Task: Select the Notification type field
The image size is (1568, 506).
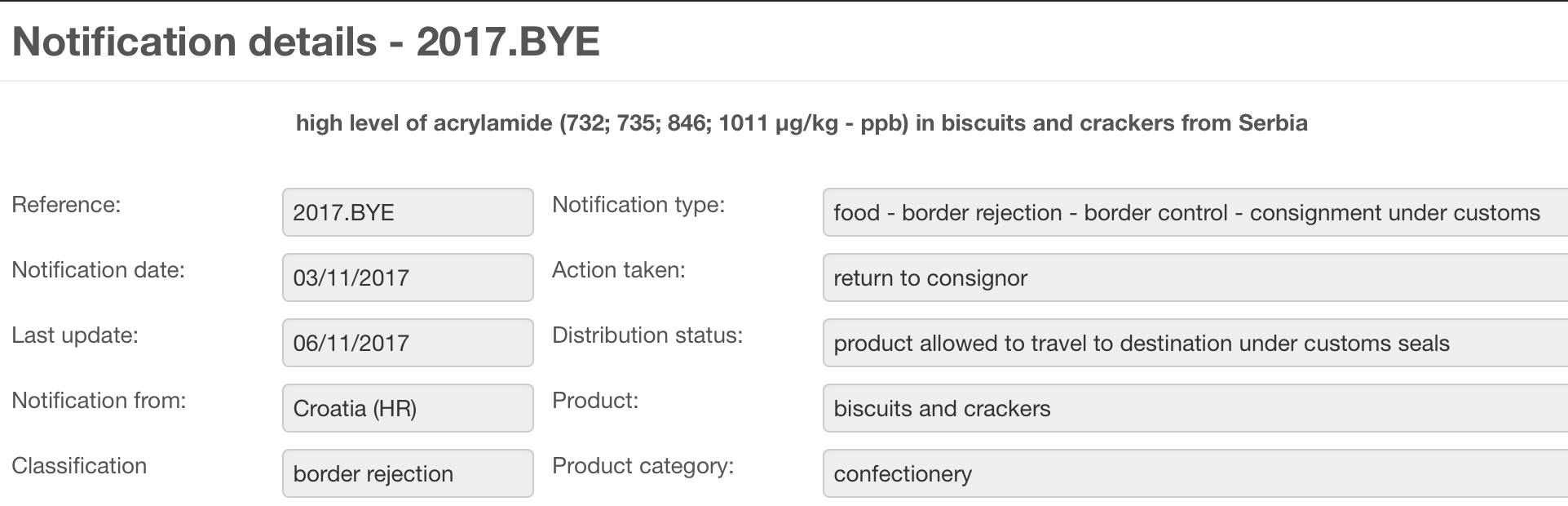Action: (x=1195, y=212)
